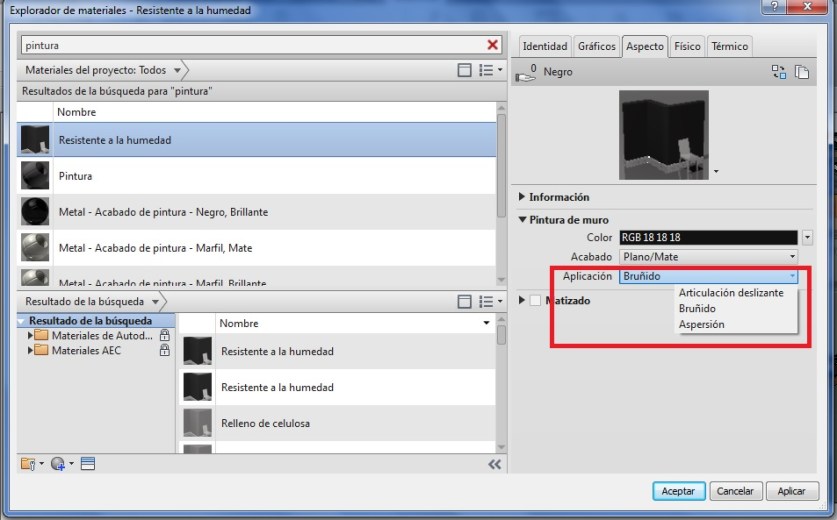Open the Acabado dropdown showing Plano/Mate
837x520 pixels.
(708, 257)
